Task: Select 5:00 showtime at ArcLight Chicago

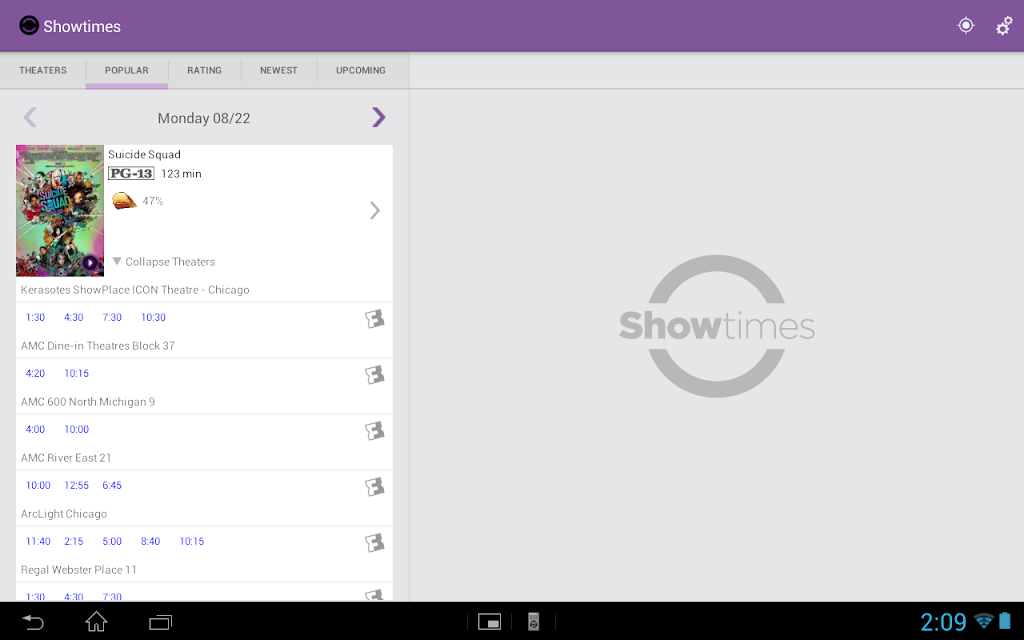Action: point(112,541)
